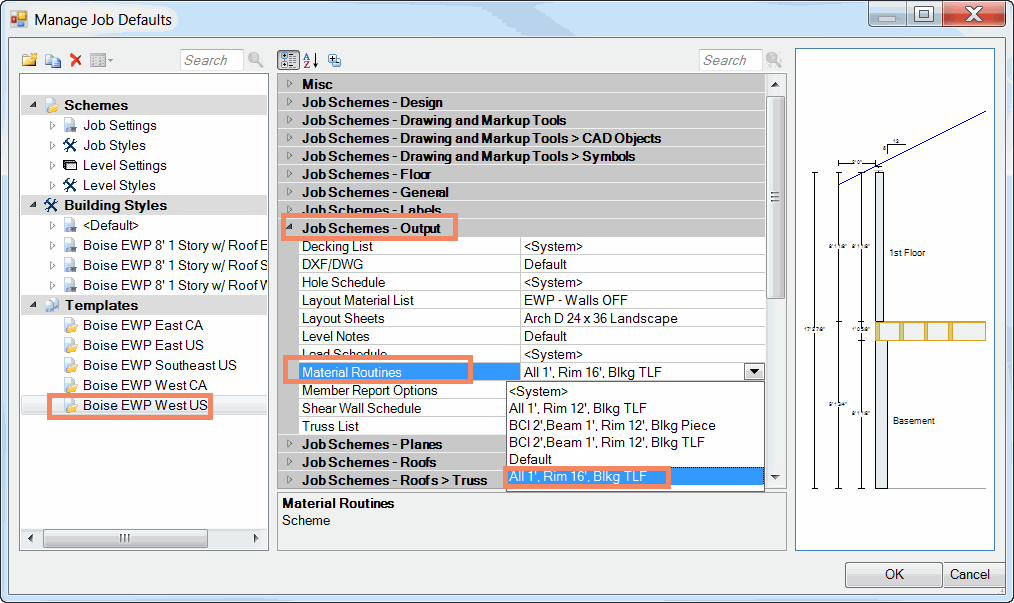Collapse the Building Styles group
Viewport: 1014px width, 603px height.
33,205
